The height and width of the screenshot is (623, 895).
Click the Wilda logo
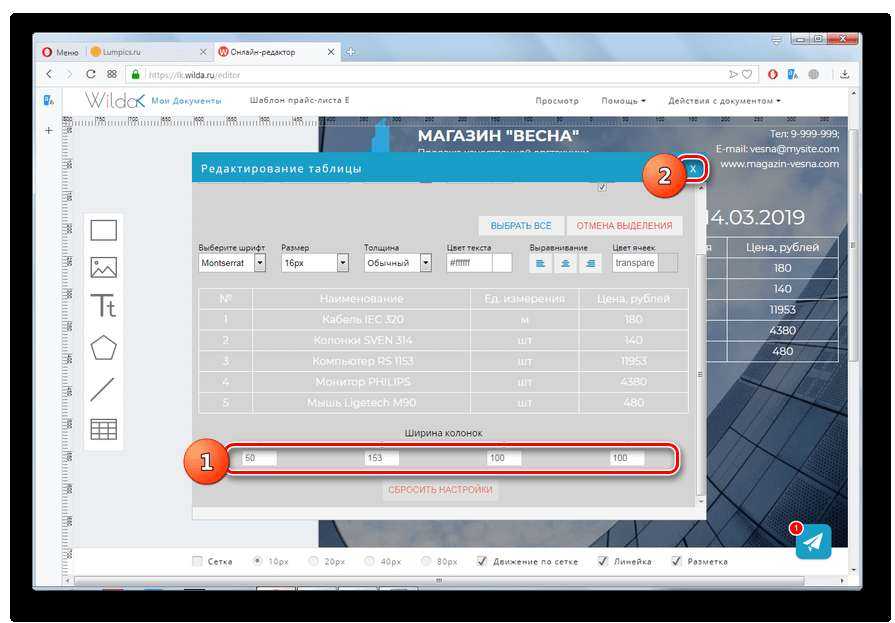tap(115, 101)
